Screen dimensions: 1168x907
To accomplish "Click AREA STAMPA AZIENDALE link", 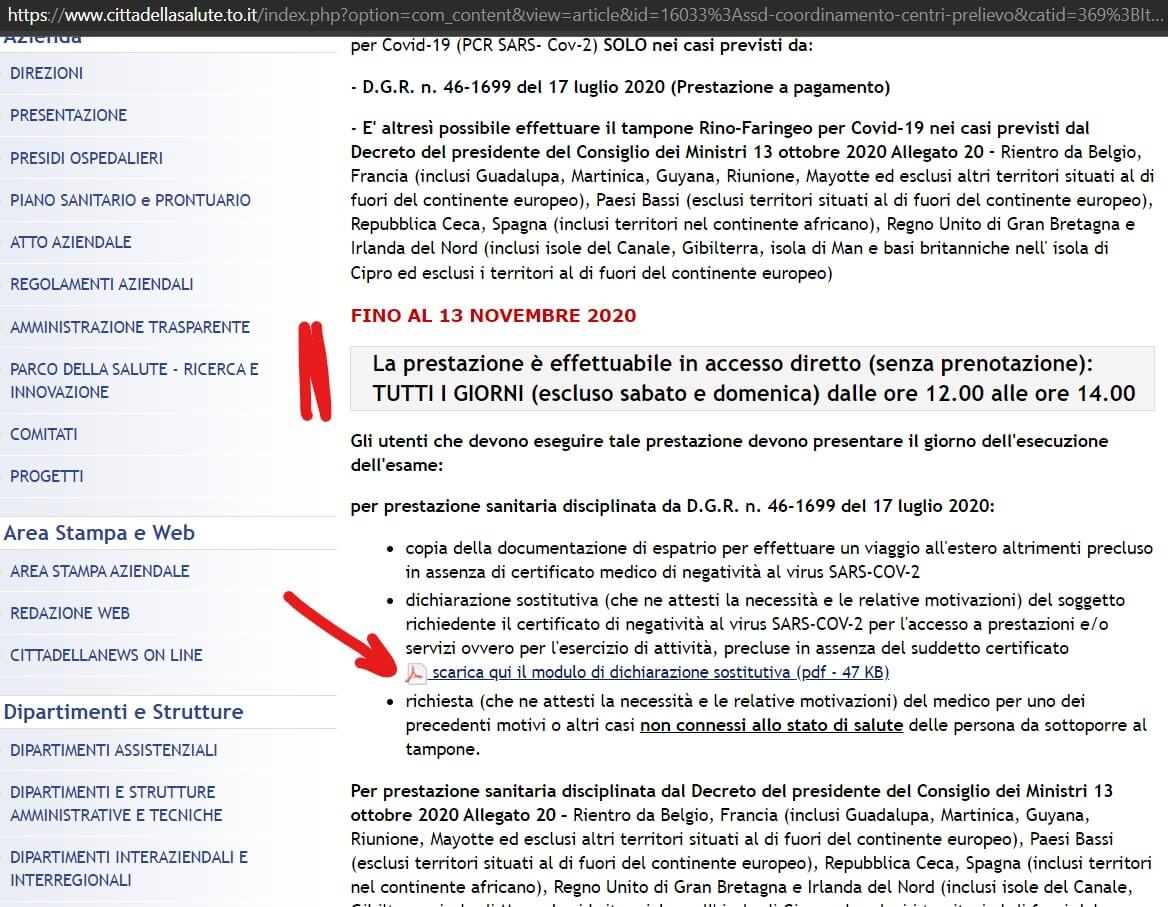I will (x=100, y=571).
